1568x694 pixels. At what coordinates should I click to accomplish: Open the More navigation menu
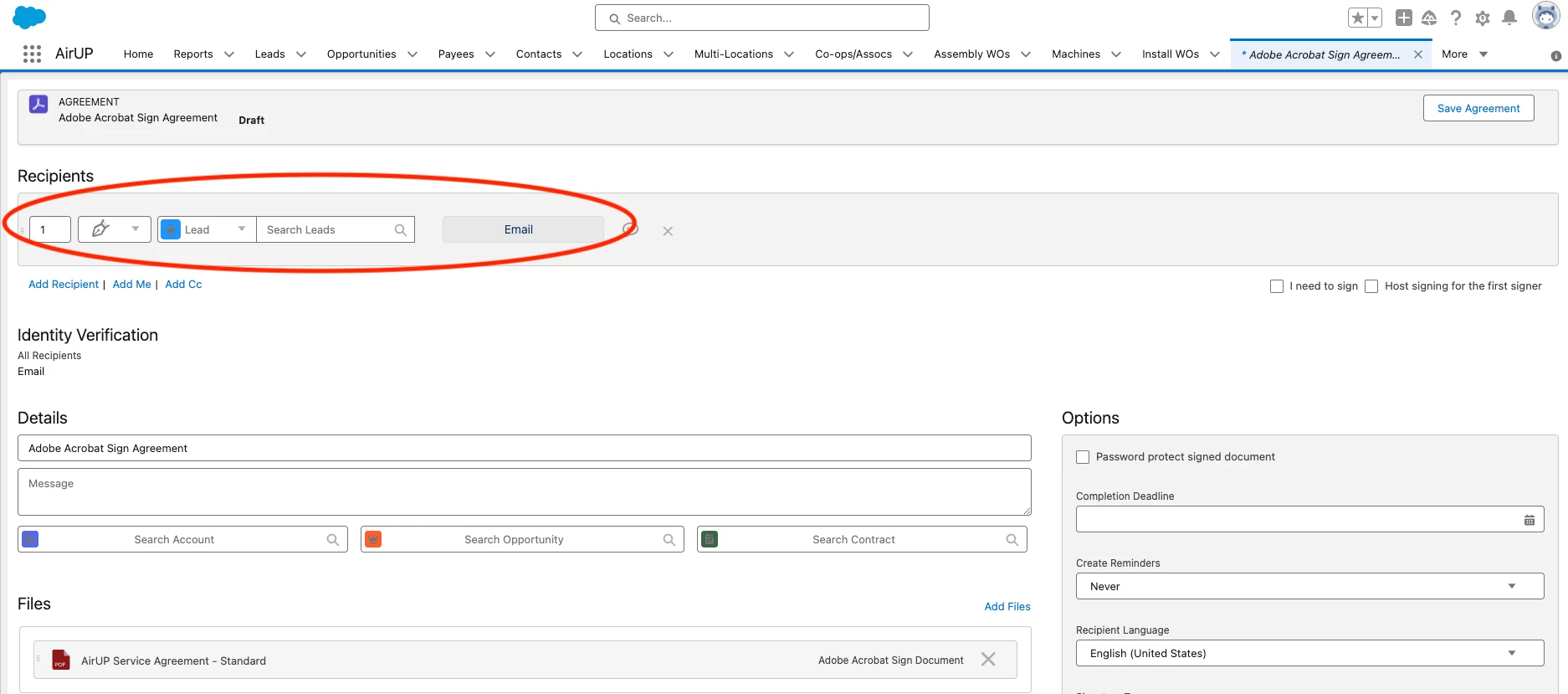1464,54
